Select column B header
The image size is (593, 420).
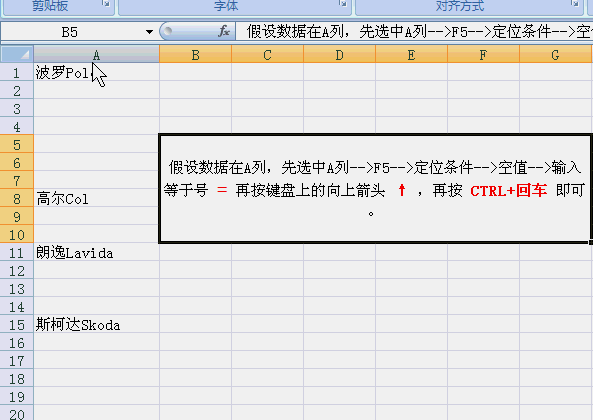(x=195, y=55)
